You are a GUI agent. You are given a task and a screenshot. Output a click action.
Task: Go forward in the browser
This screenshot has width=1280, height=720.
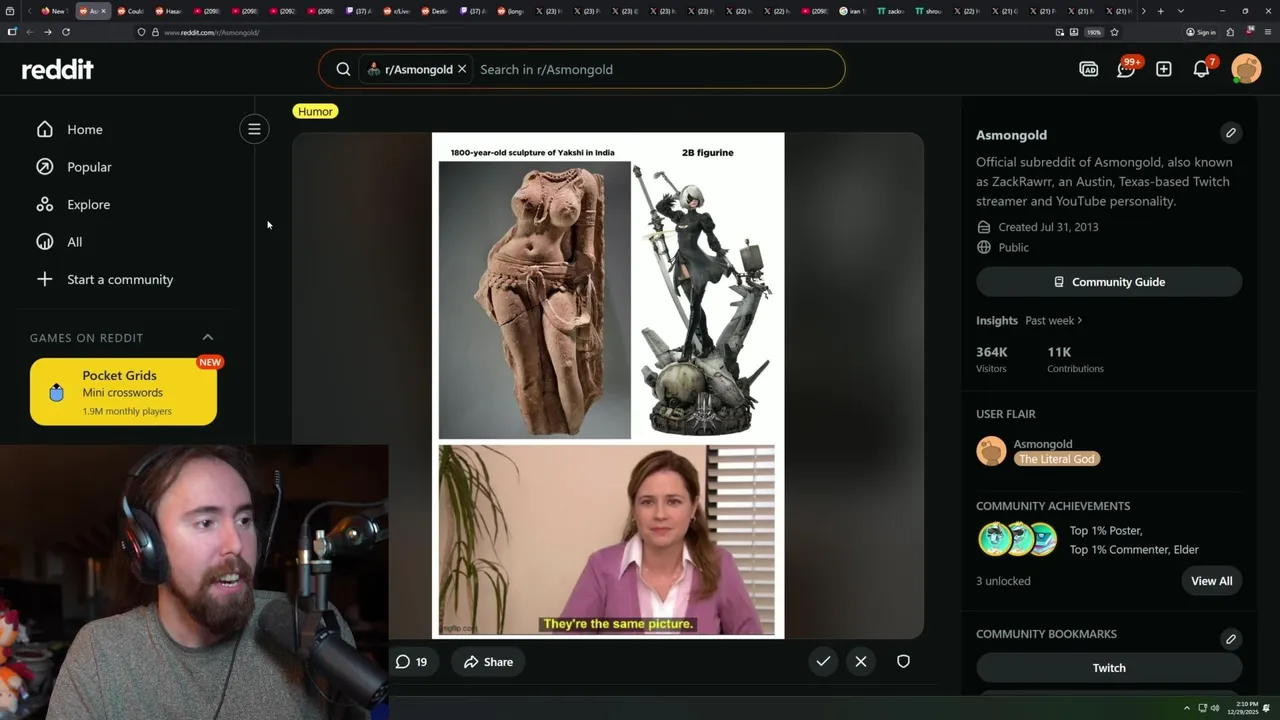tap(47, 32)
